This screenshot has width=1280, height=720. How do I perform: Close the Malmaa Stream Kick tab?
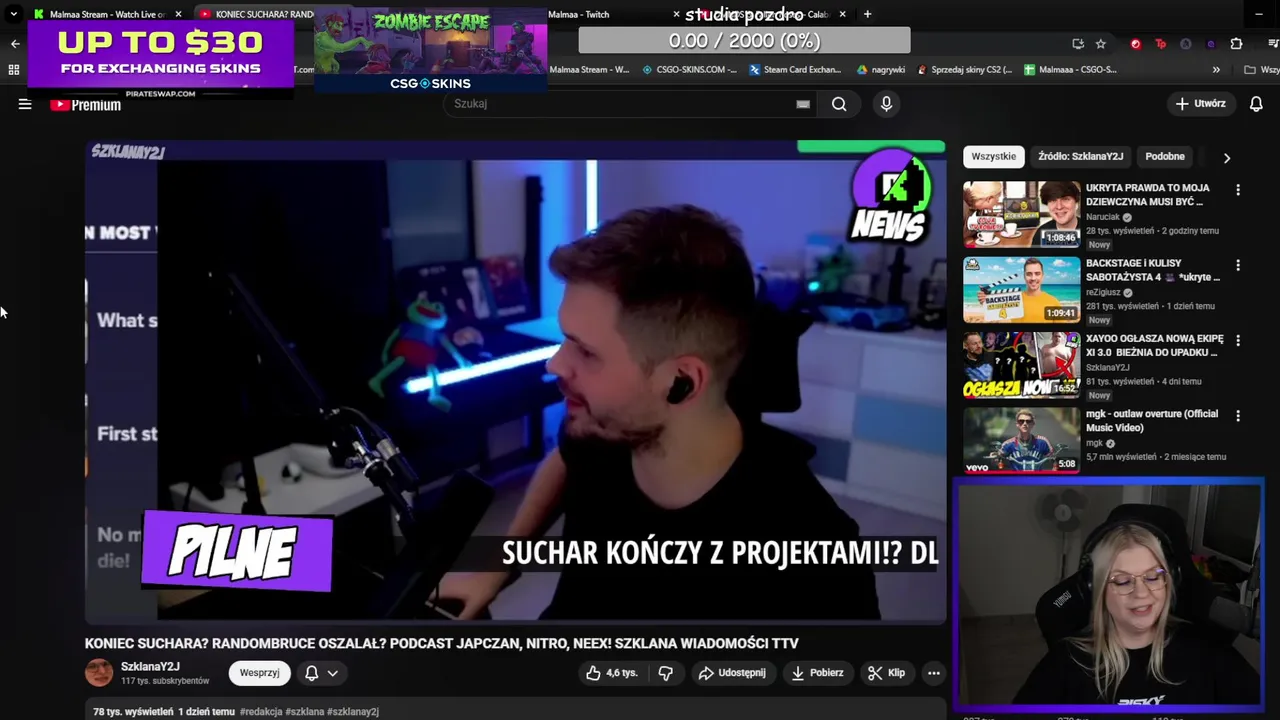click(x=178, y=14)
